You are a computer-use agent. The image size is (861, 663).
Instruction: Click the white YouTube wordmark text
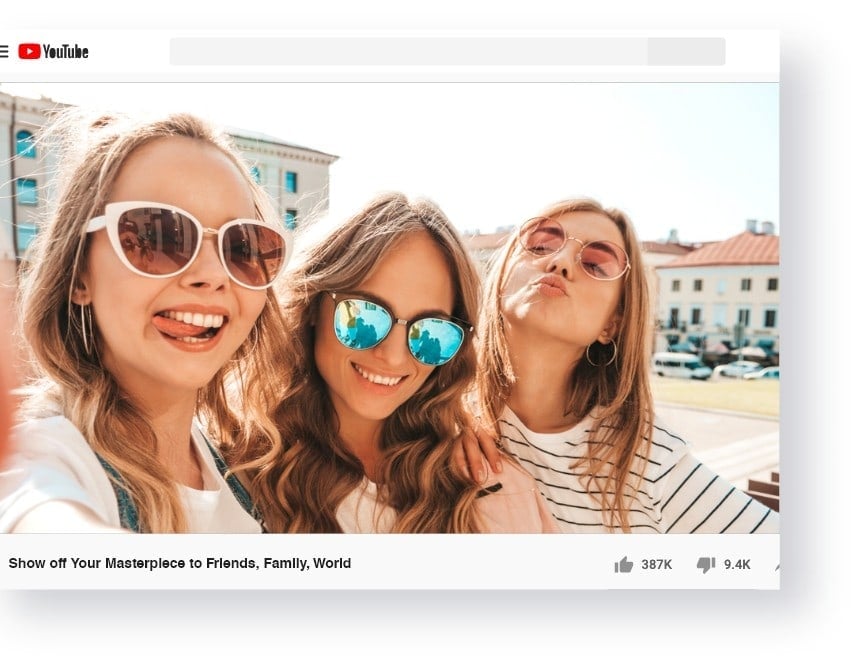click(x=68, y=51)
